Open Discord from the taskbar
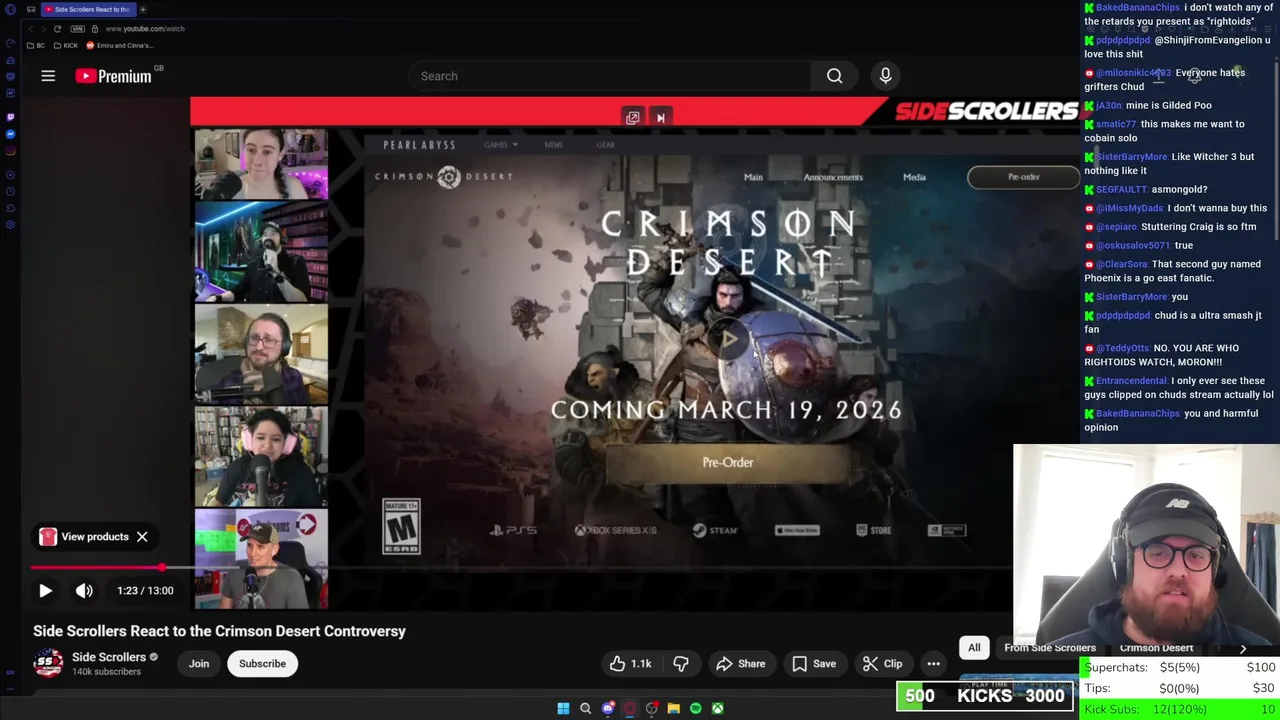Screen dimensions: 1280x720 (607, 709)
